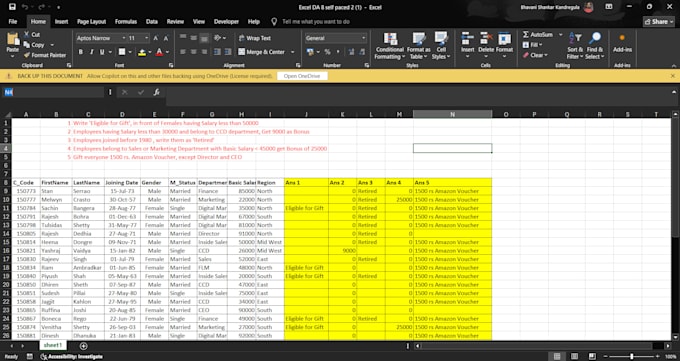This screenshot has height=361, width=680.
Task: Expand the formula bar with the chevron
Action: pos(673,92)
